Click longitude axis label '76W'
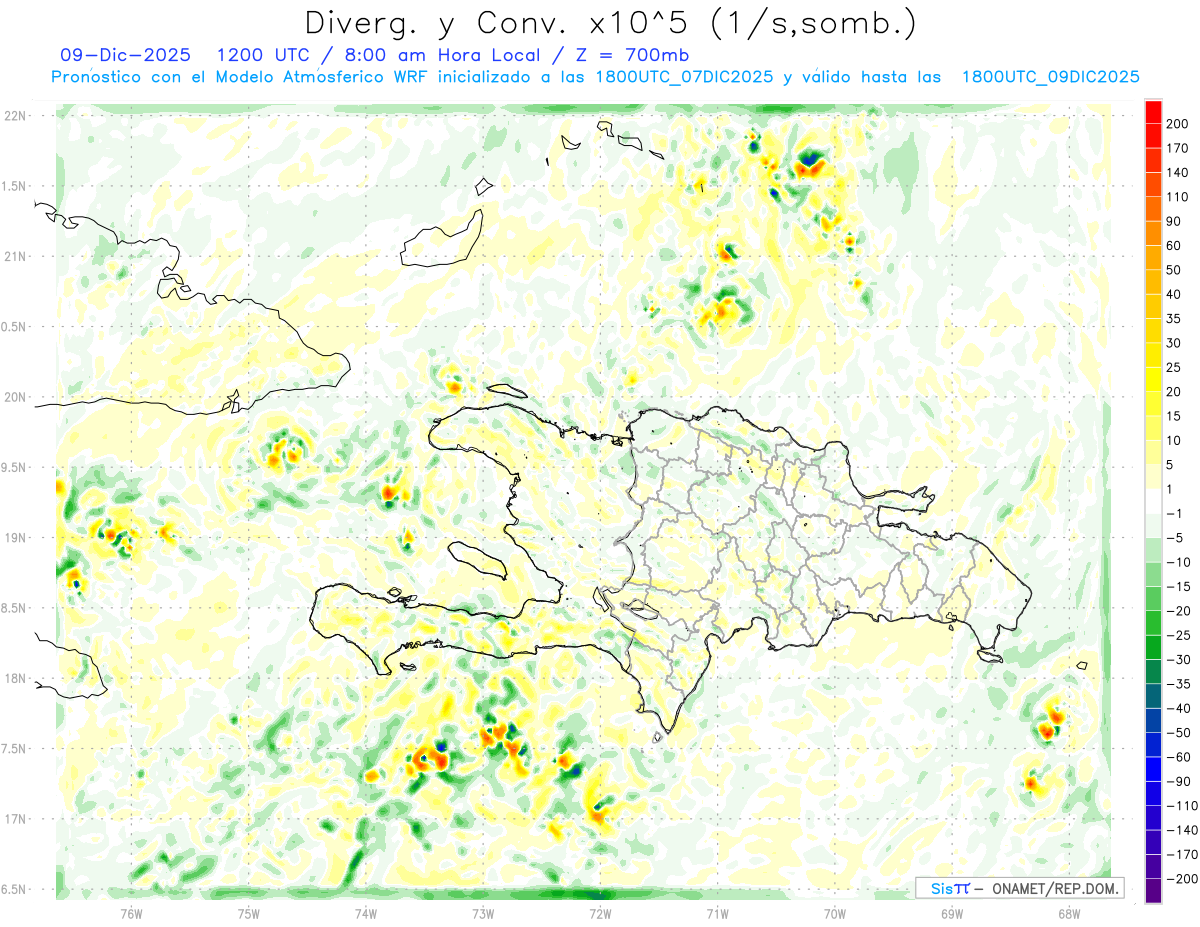Image resolution: width=1200 pixels, height=927 pixels. (131, 914)
